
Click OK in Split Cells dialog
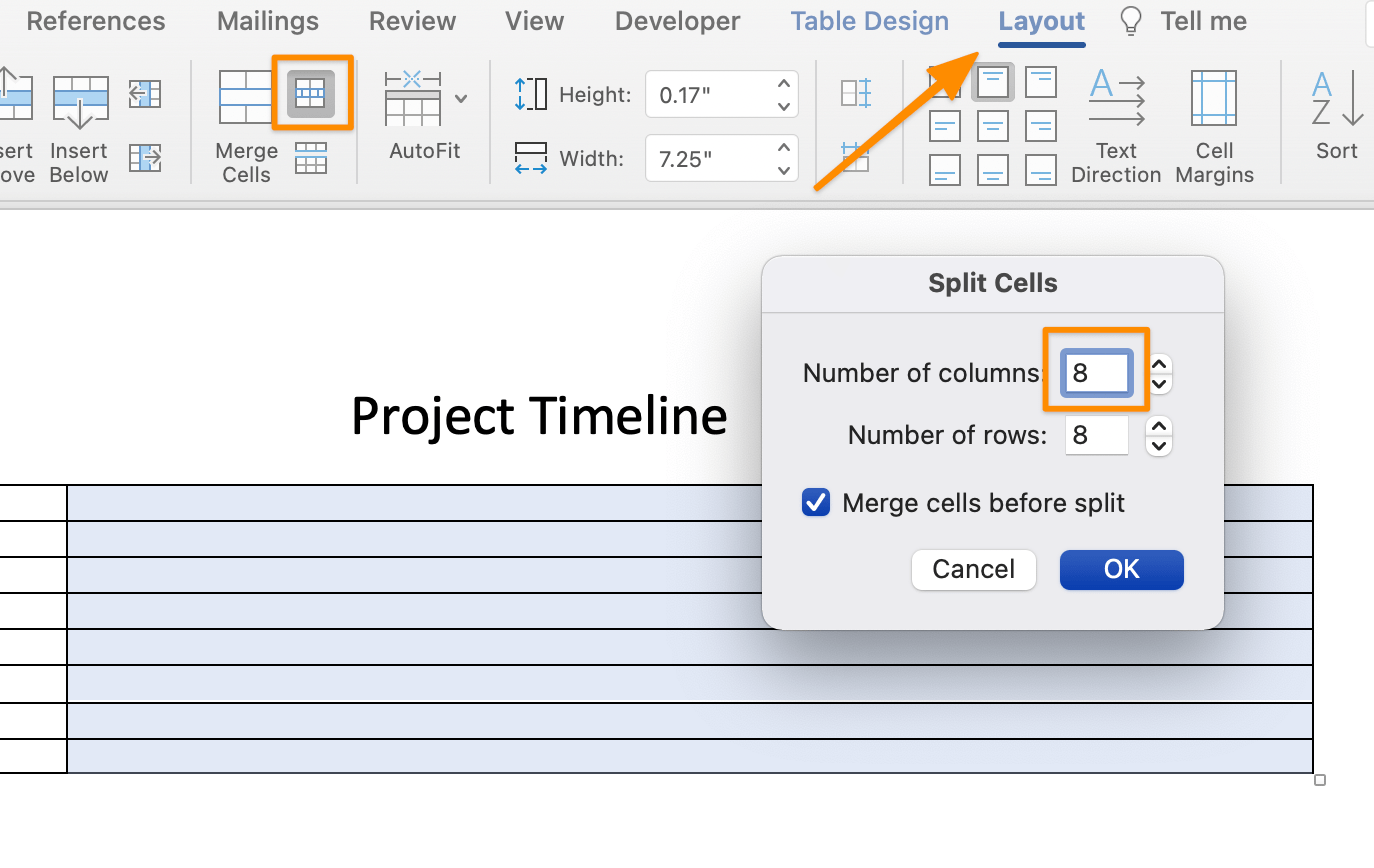pyautogui.click(x=1122, y=569)
